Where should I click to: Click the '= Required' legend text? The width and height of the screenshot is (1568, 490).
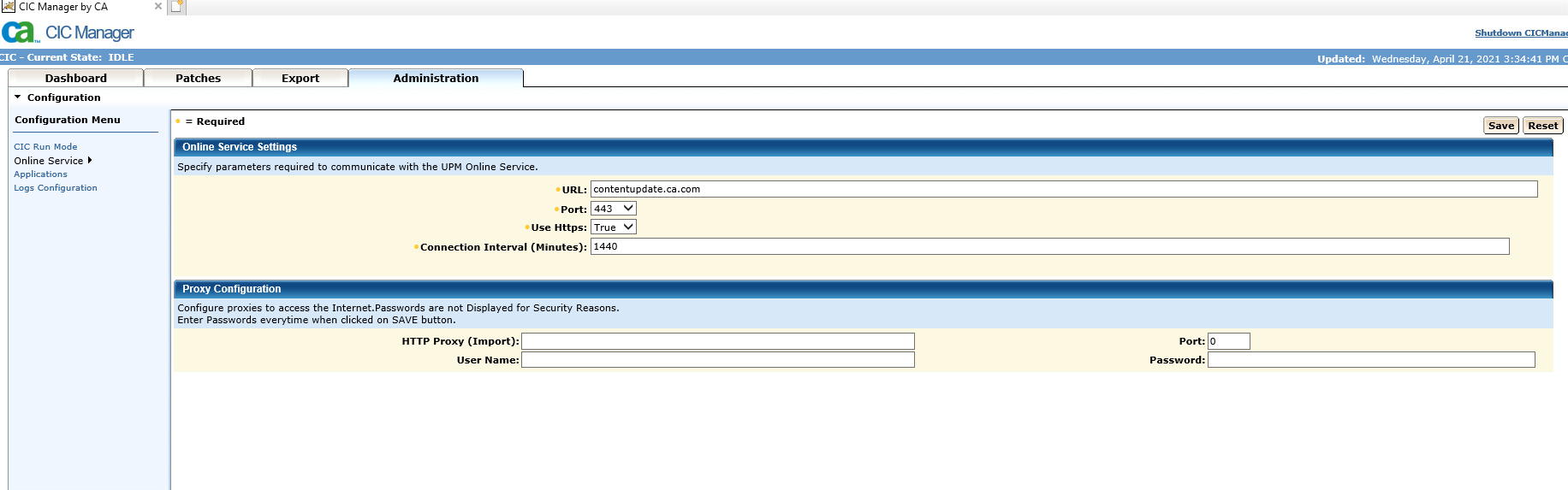pyautogui.click(x=215, y=121)
